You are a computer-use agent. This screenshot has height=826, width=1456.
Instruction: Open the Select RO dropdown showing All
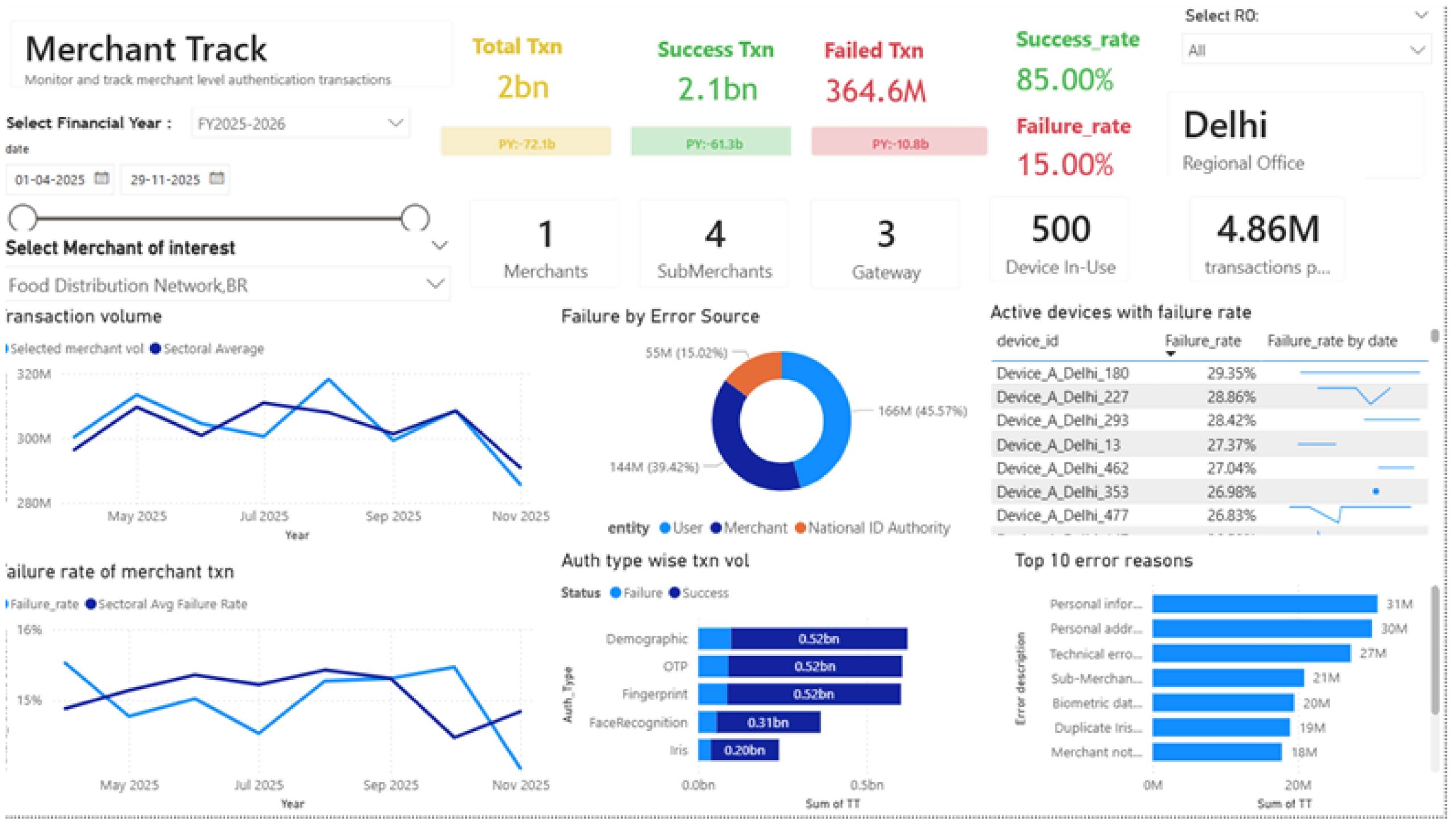[1417, 51]
